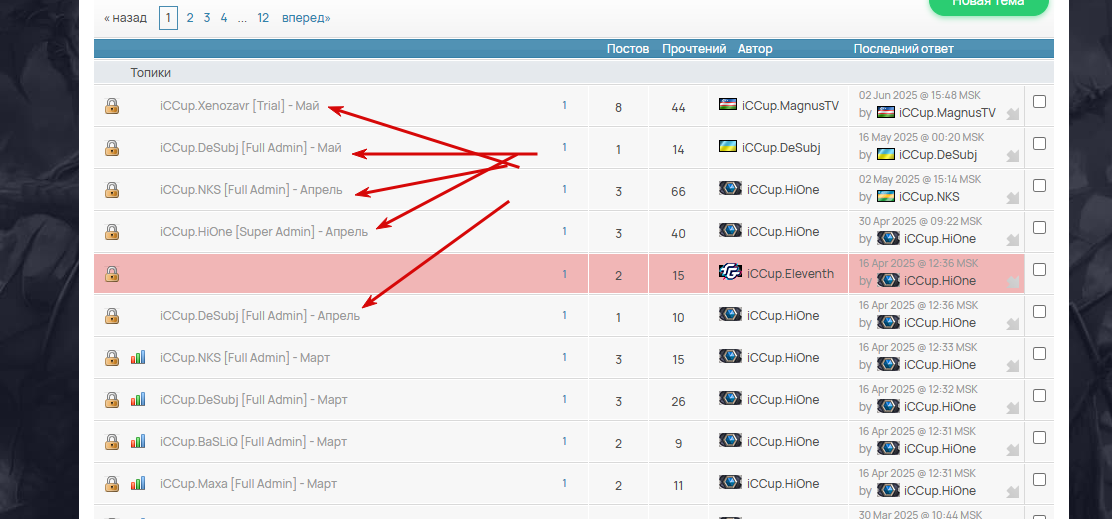This screenshot has width=1112, height=519.
Task: Open topic iCCup.DeSubj [Full Admin] - Май
Action: click(251, 148)
